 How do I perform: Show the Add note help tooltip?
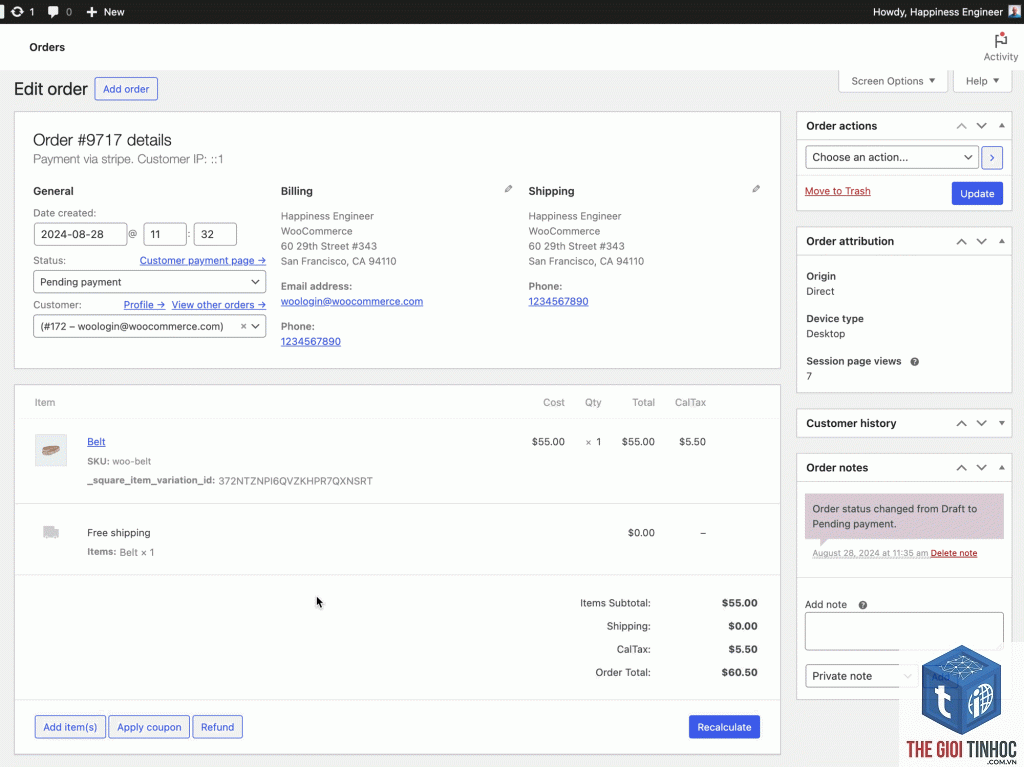pos(863,605)
